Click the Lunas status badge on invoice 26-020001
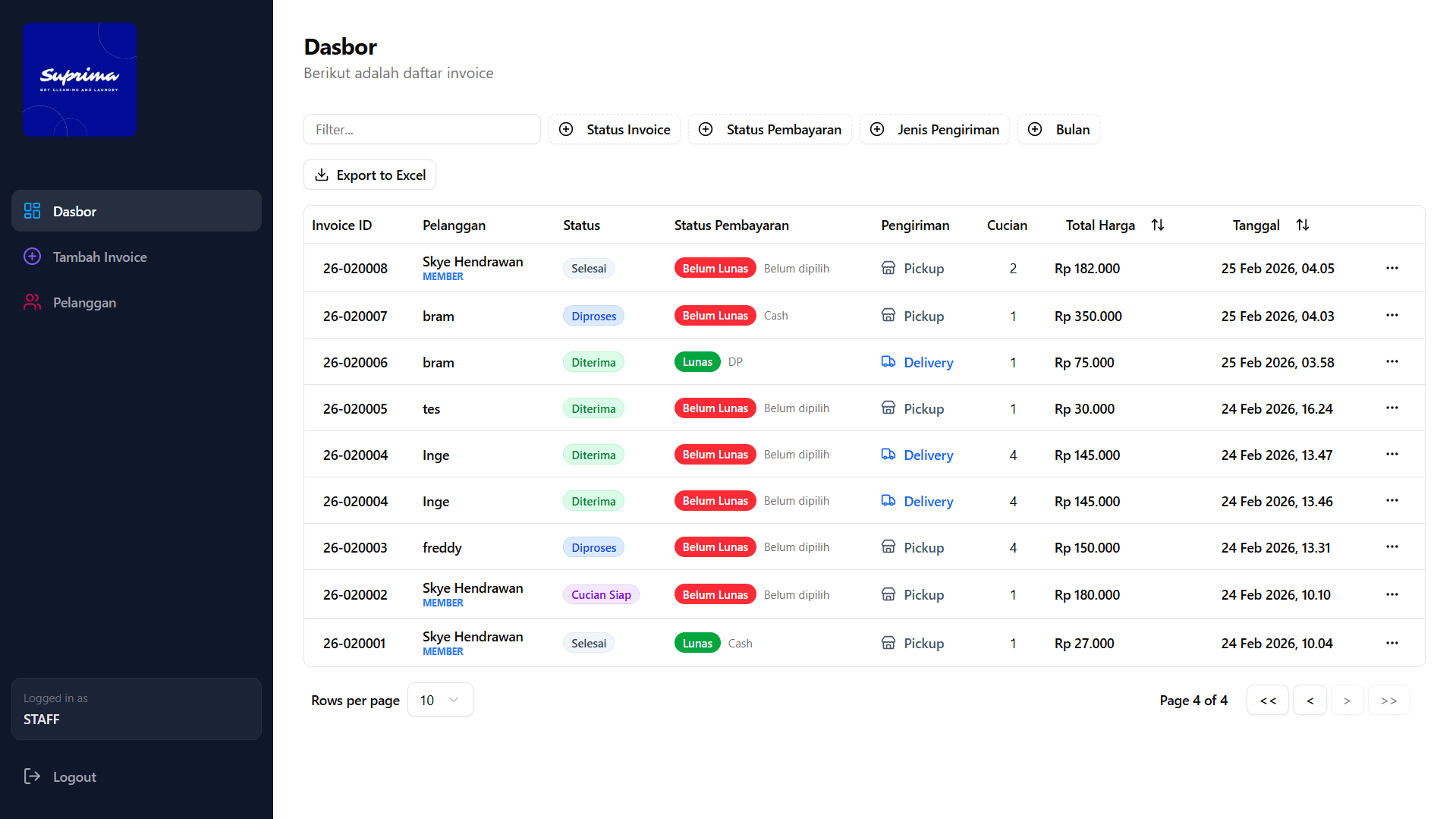Image resolution: width=1456 pixels, height=819 pixels. [x=697, y=642]
